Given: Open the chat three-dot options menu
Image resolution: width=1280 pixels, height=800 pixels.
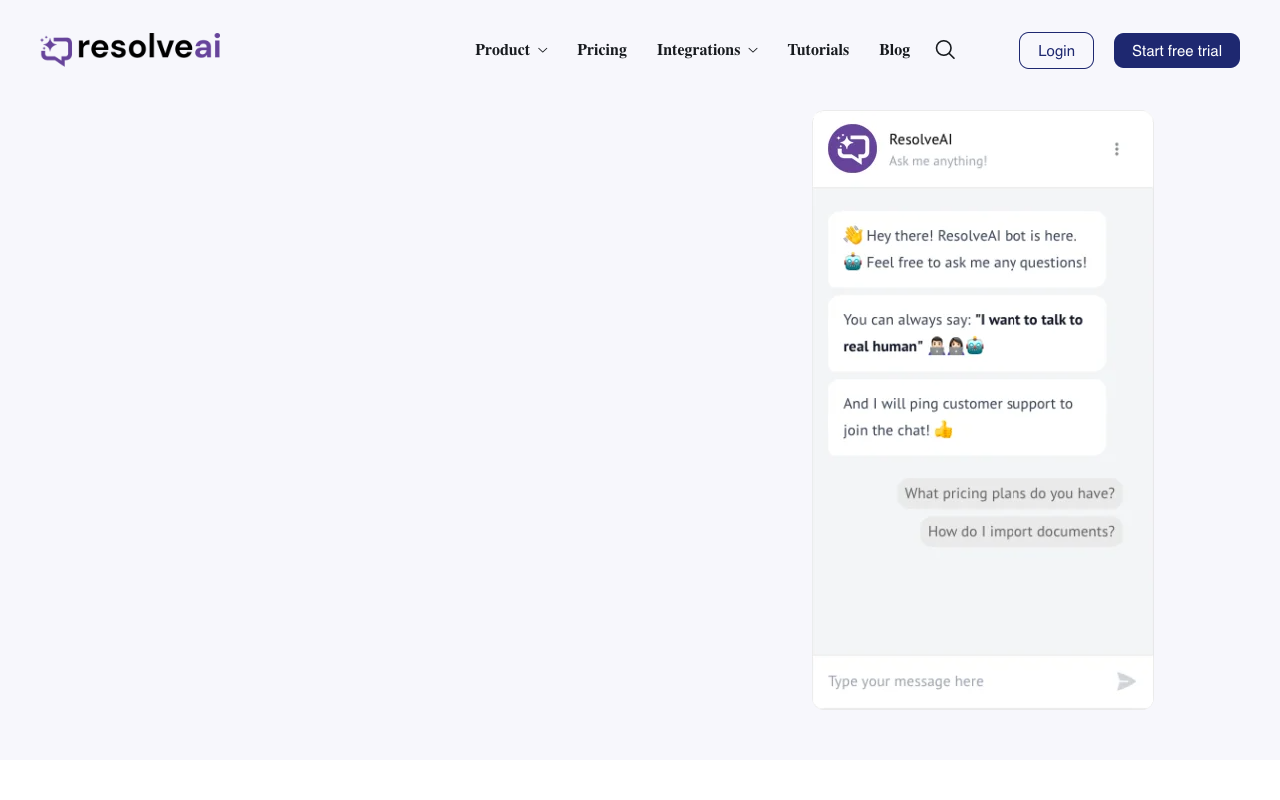Looking at the screenshot, I should (1117, 149).
